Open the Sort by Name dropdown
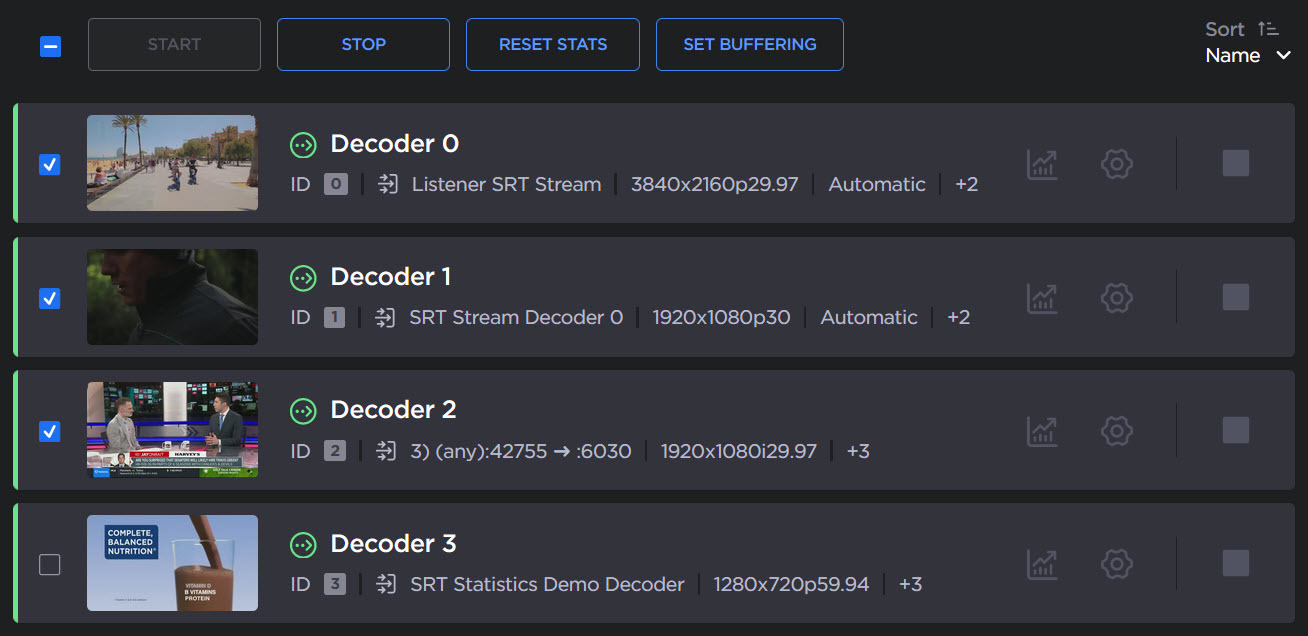The height and width of the screenshot is (636, 1308). (1247, 56)
